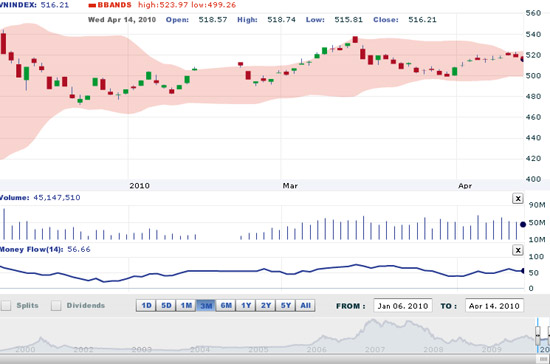Click the 2007 label in overview timeline

375,349
